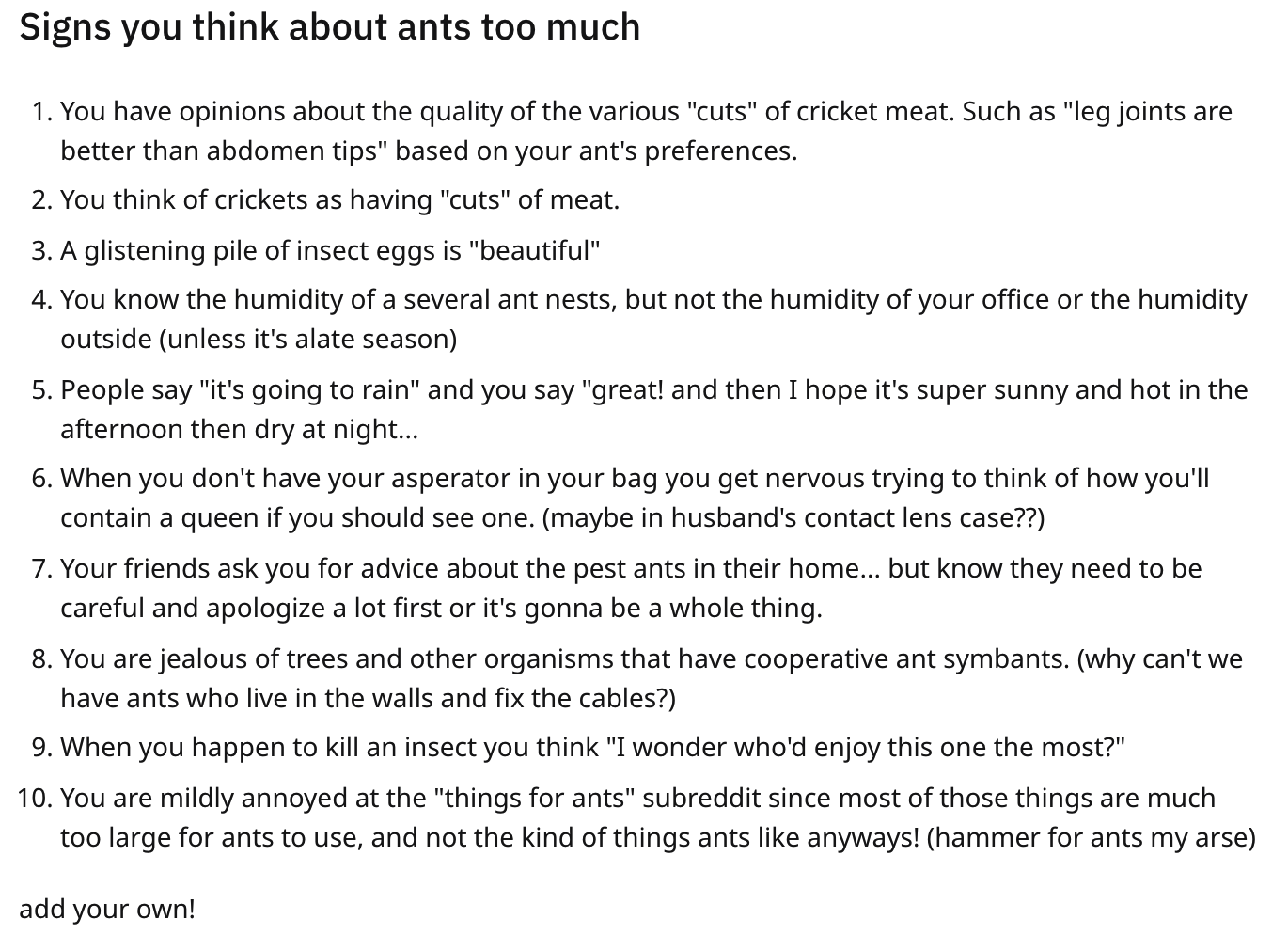Click the closing line "add your own!"
Viewport: 1288px width, 935px height.
click(x=107, y=910)
